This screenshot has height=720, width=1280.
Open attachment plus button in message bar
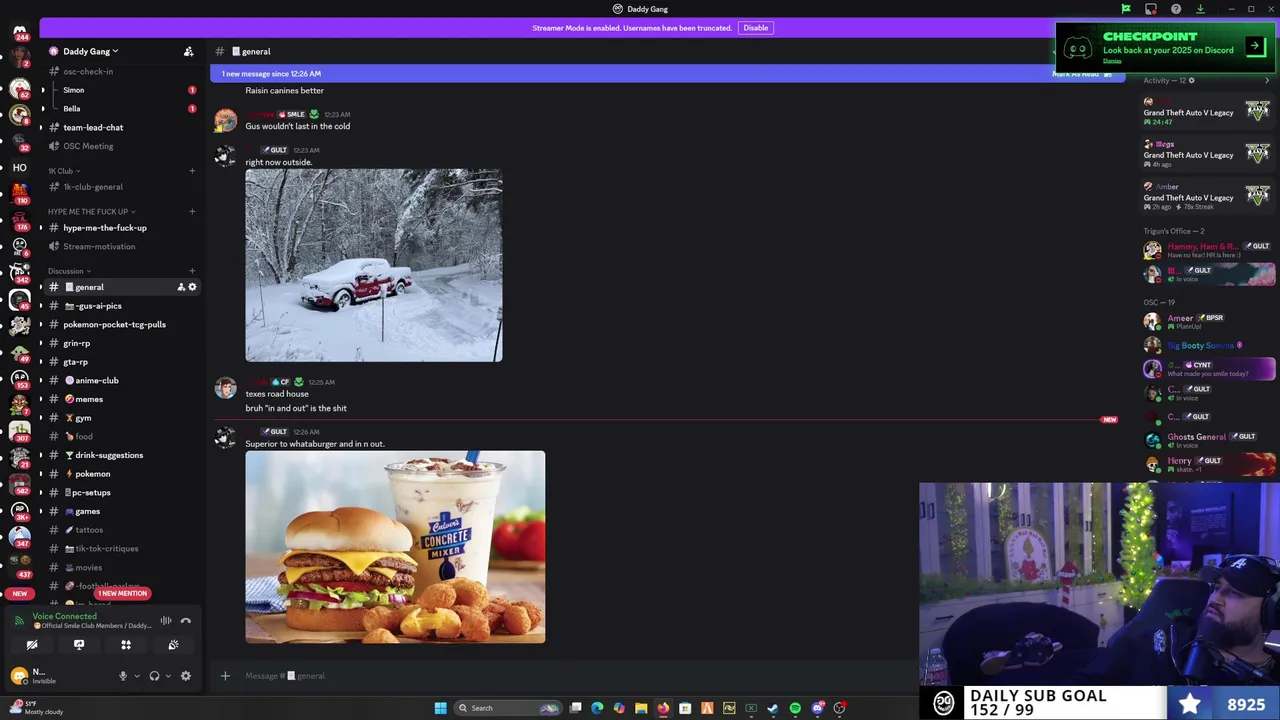[225, 676]
